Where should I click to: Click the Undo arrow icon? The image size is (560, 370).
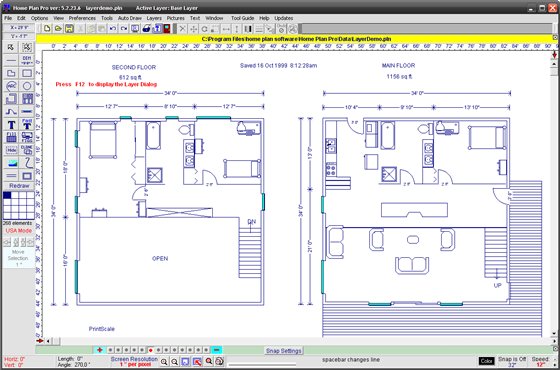(113, 29)
